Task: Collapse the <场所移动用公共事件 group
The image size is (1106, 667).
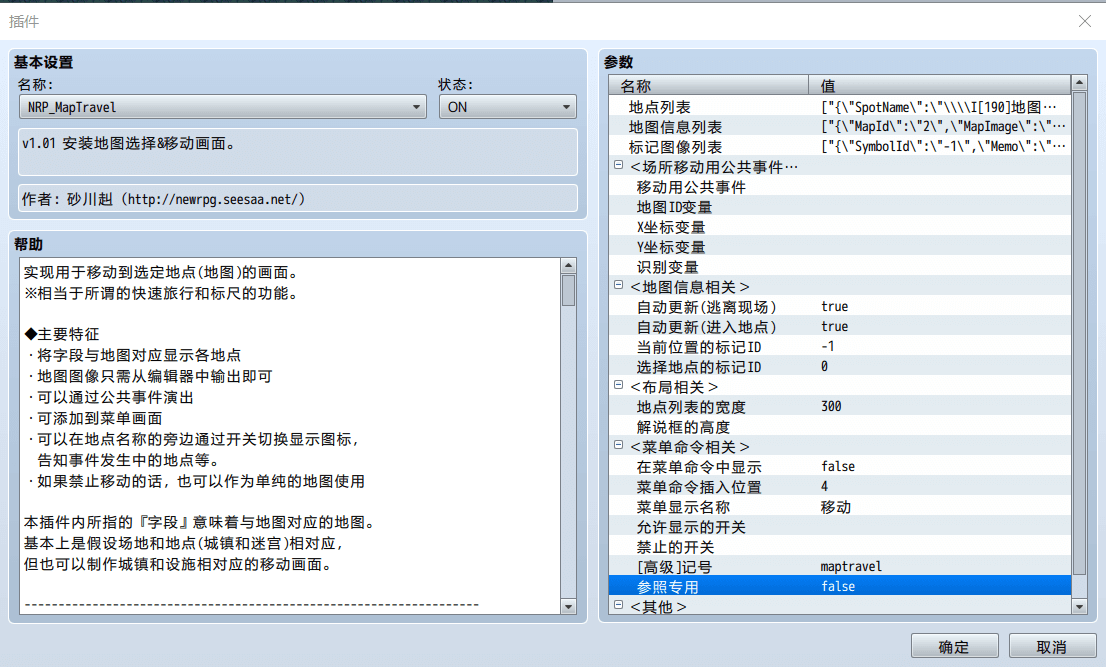Action: coord(619,165)
